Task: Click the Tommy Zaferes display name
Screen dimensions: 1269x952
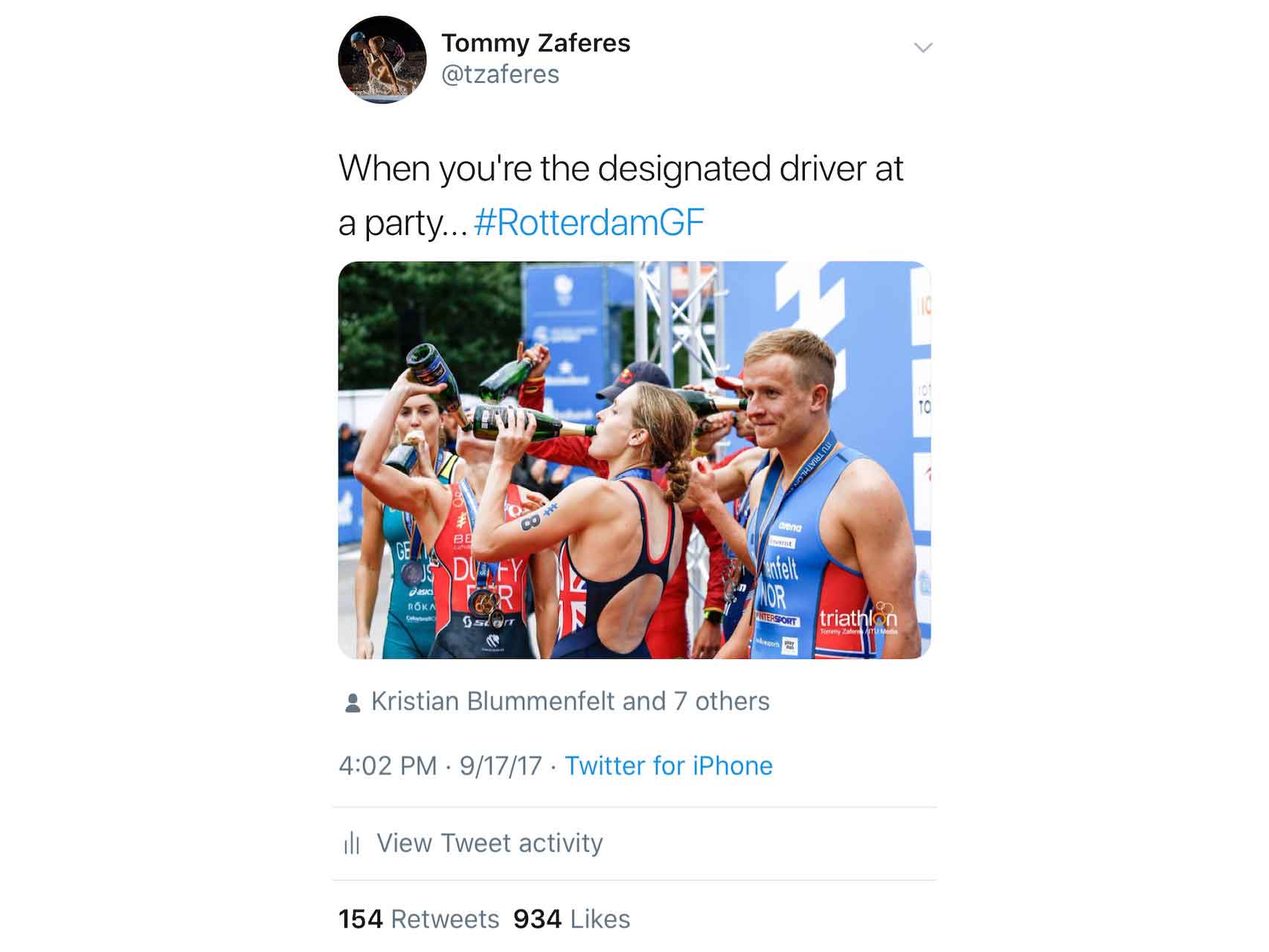Action: [x=536, y=43]
